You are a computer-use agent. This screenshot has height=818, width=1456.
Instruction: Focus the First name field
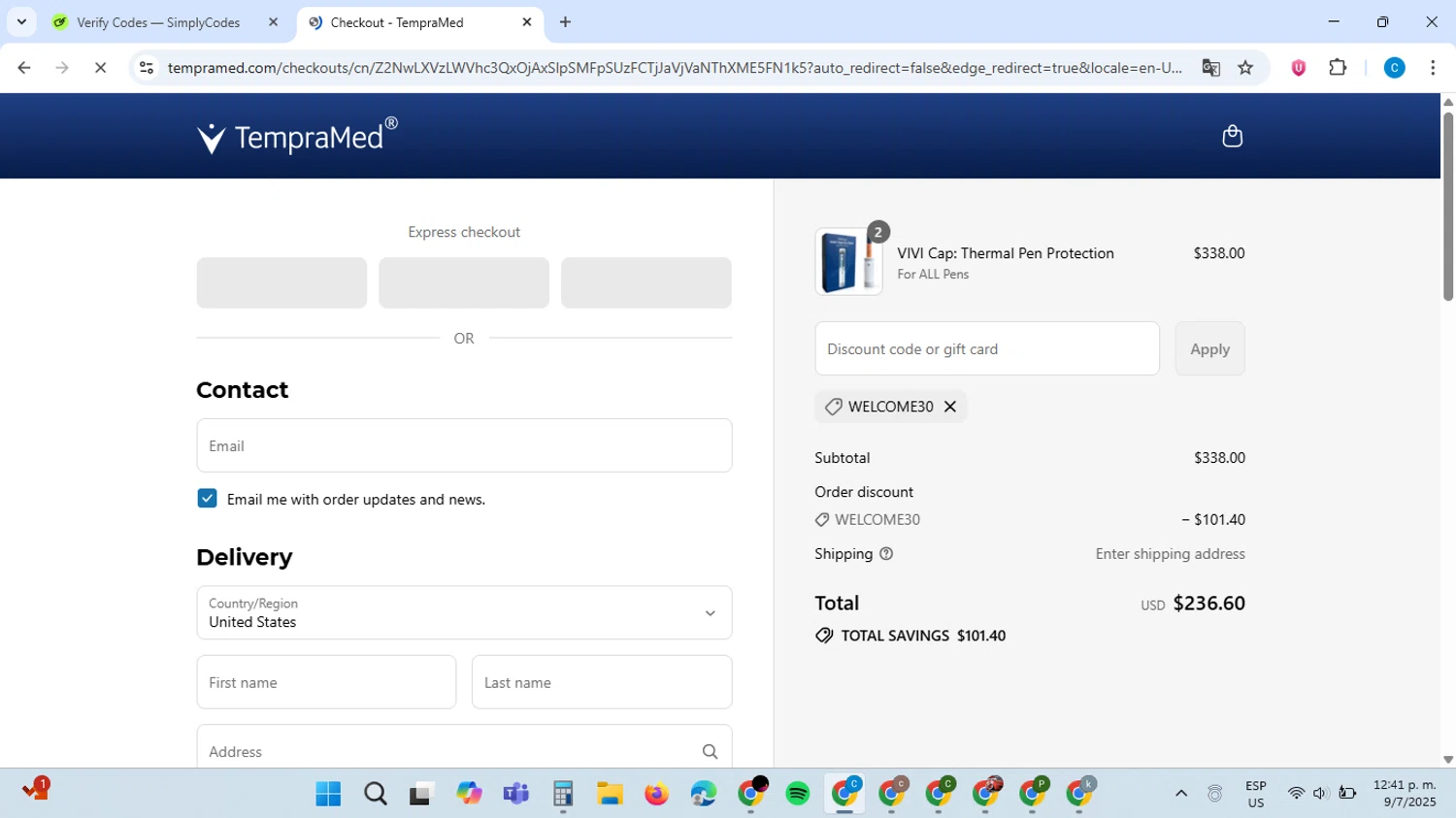326,682
